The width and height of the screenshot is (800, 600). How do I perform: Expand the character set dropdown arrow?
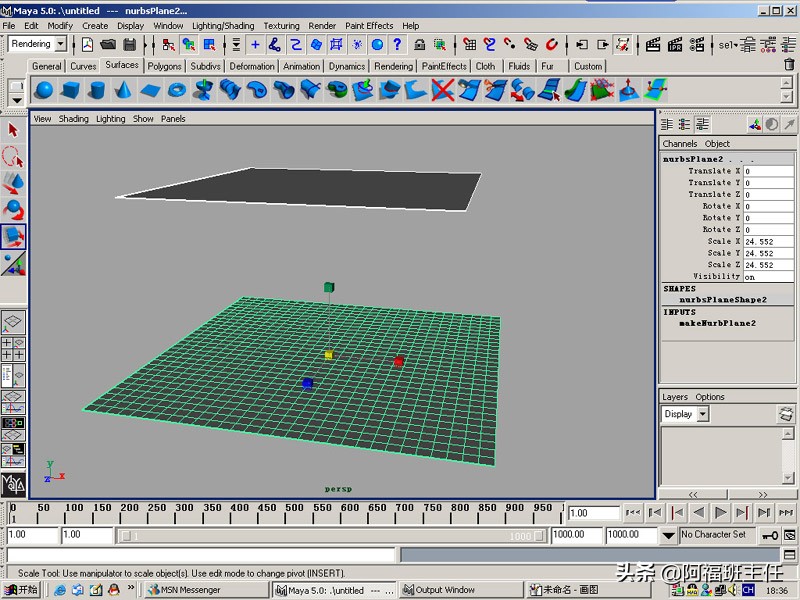(669, 535)
